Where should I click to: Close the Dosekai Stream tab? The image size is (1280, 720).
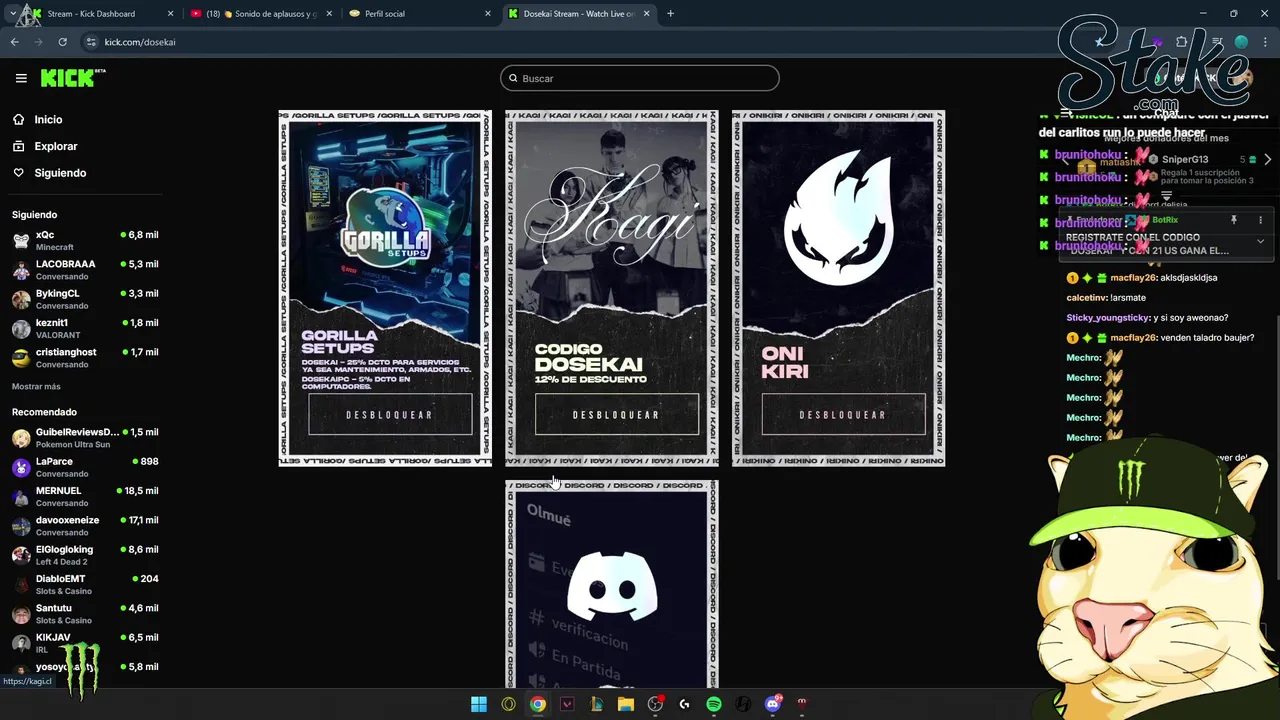point(647,14)
